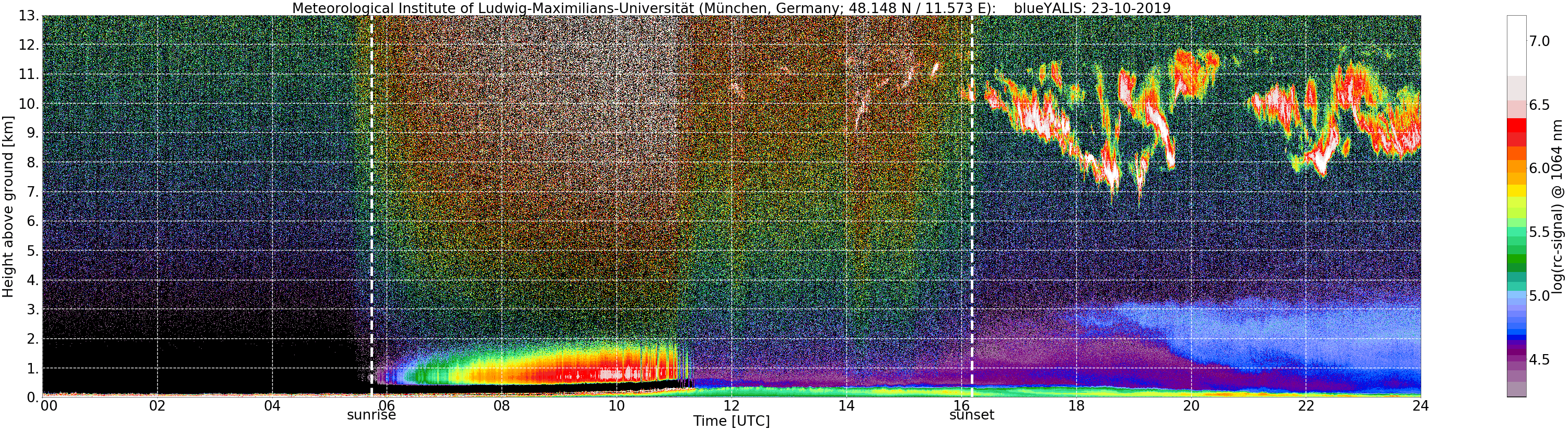
Task: Click the '11.' height tick label
Action: (x=29, y=74)
